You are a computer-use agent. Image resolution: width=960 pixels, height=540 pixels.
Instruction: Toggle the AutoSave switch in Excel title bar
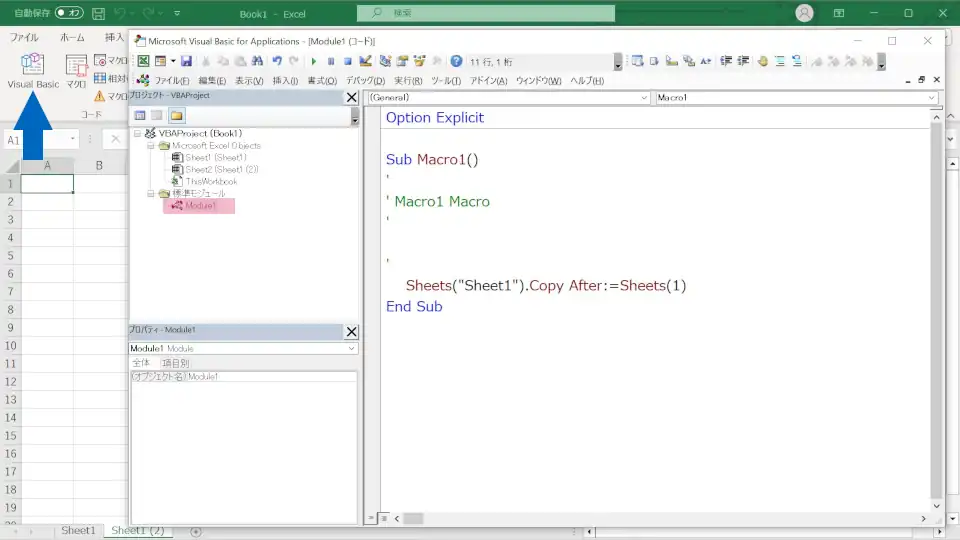point(69,14)
